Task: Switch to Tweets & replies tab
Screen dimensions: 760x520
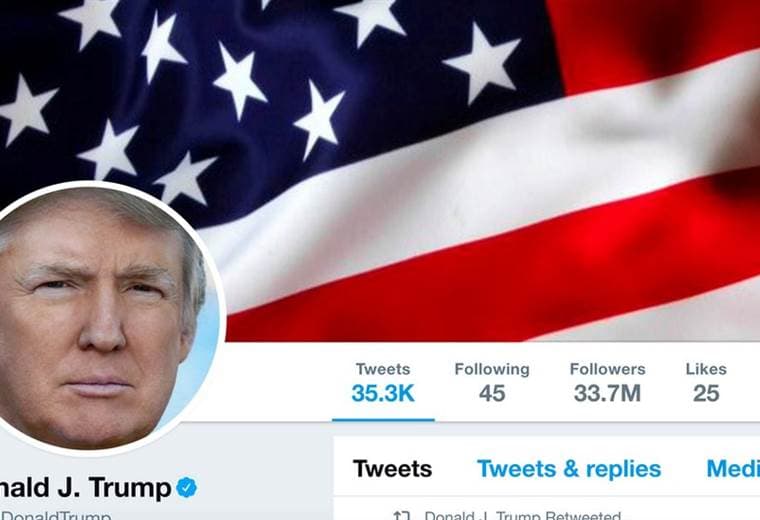Action: (x=569, y=469)
